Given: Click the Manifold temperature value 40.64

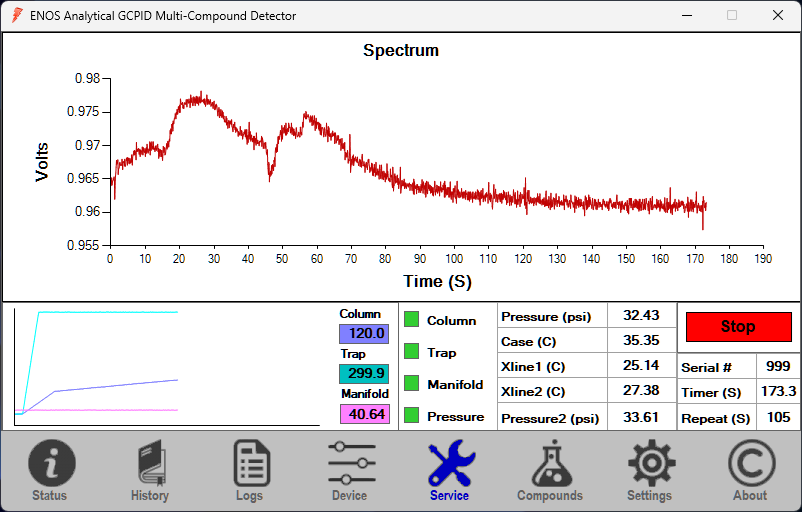Looking at the screenshot, I should [364, 414].
